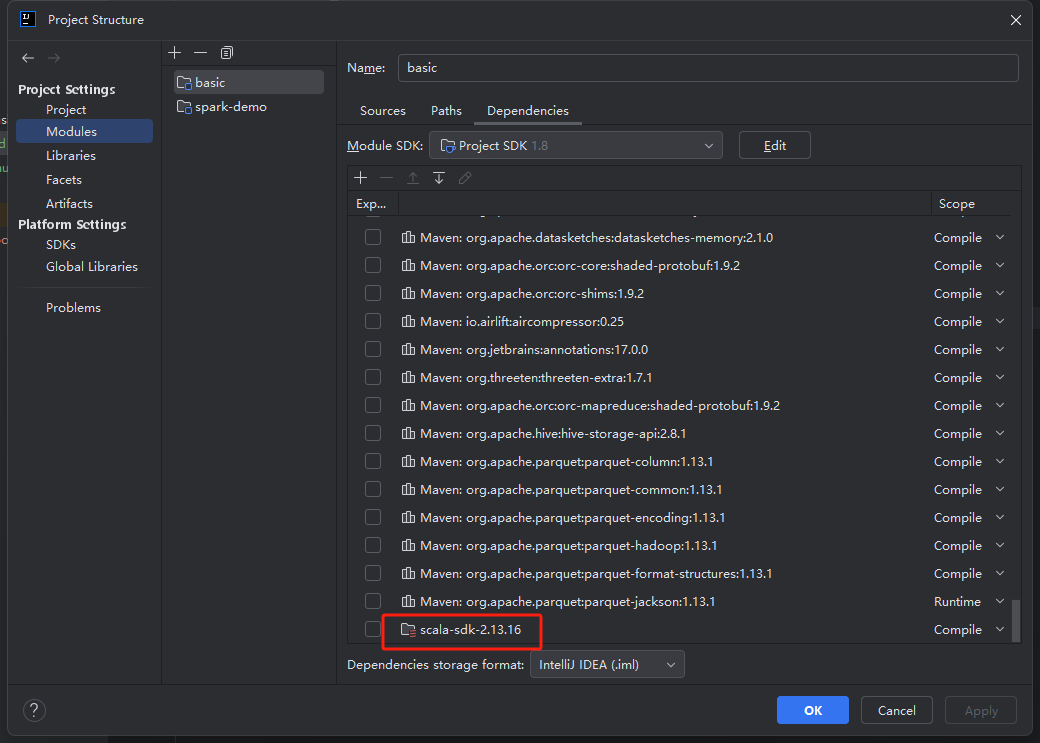Open scope dropdown for parquet-encoding

click(x=1000, y=517)
